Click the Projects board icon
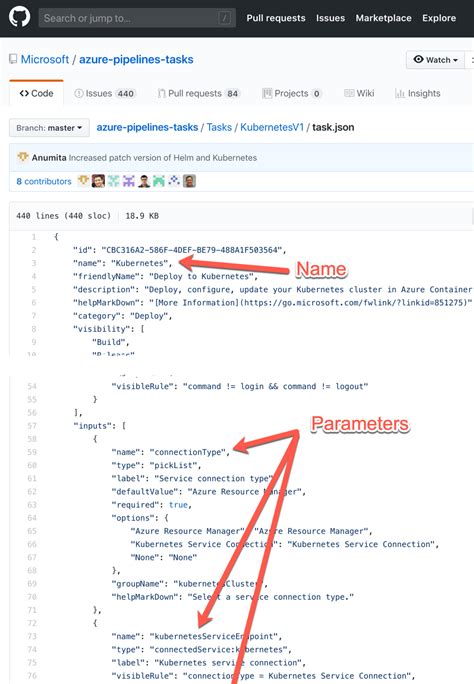Viewport: 474px width, 684px height. (267, 93)
